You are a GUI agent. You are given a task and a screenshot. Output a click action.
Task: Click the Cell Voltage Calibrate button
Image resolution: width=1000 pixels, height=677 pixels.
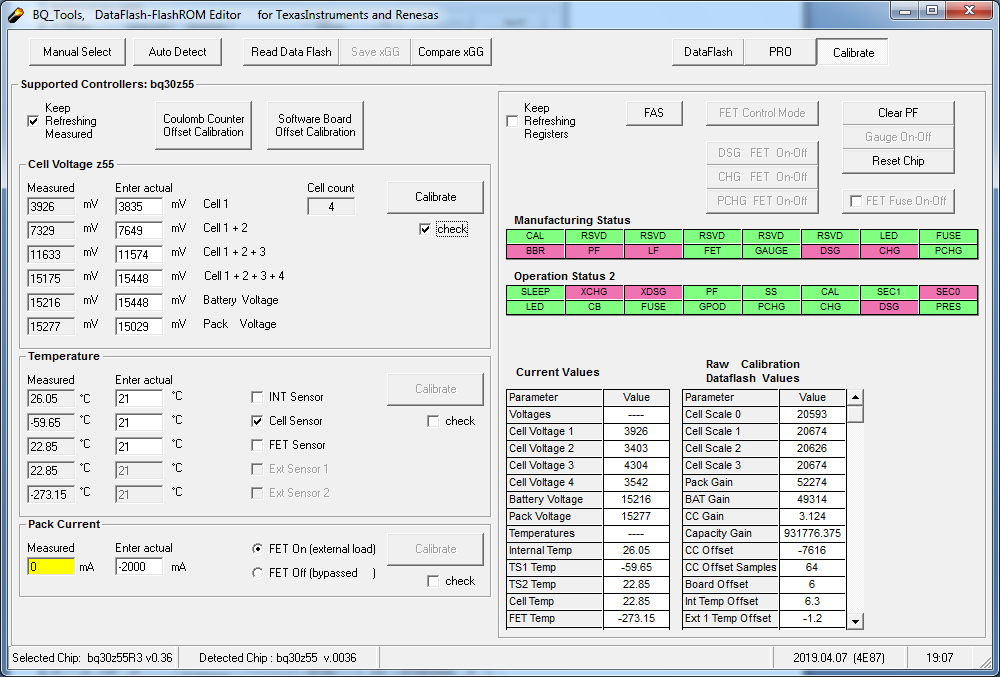[436, 197]
